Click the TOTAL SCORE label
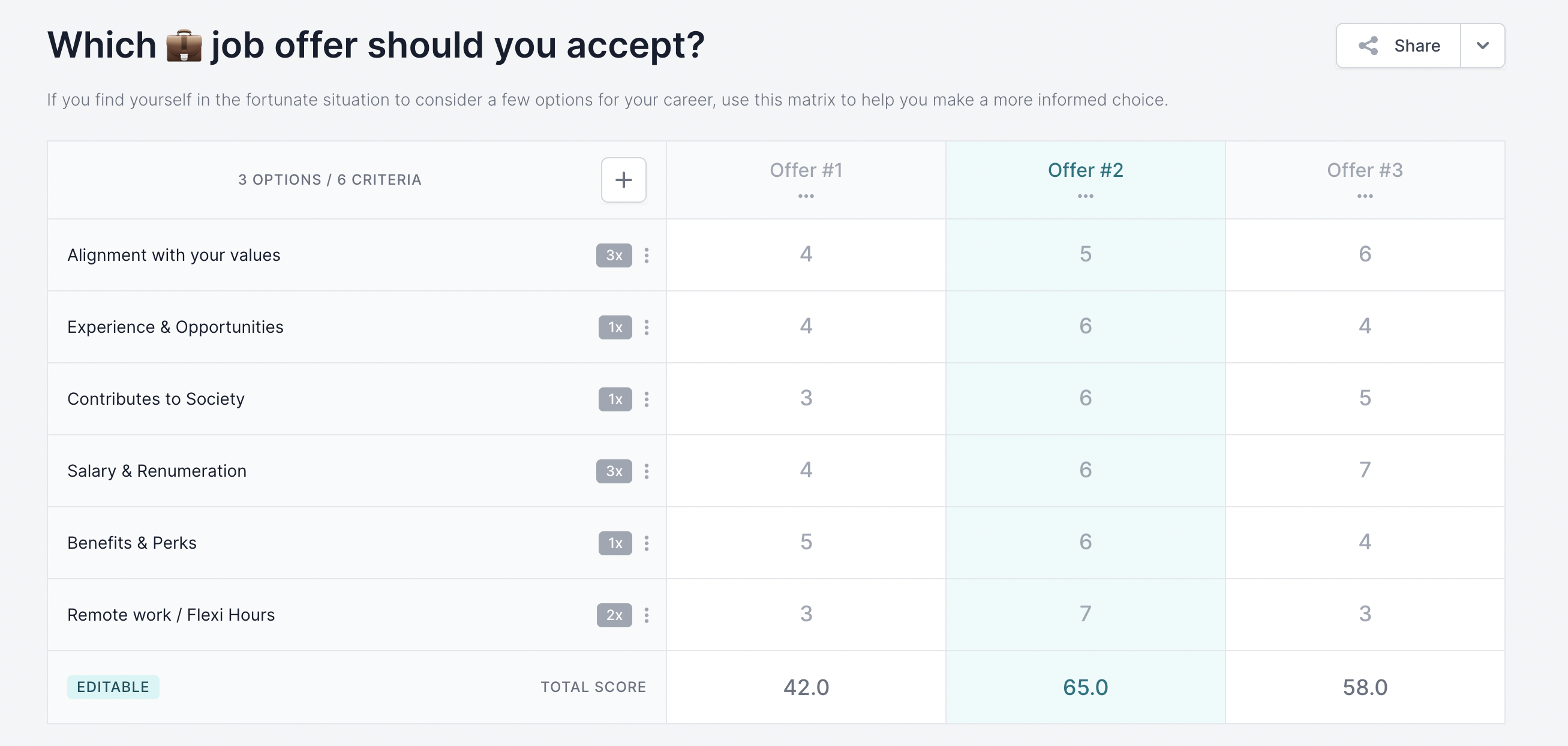Screen dimensions: 1568x746 click(x=593, y=687)
